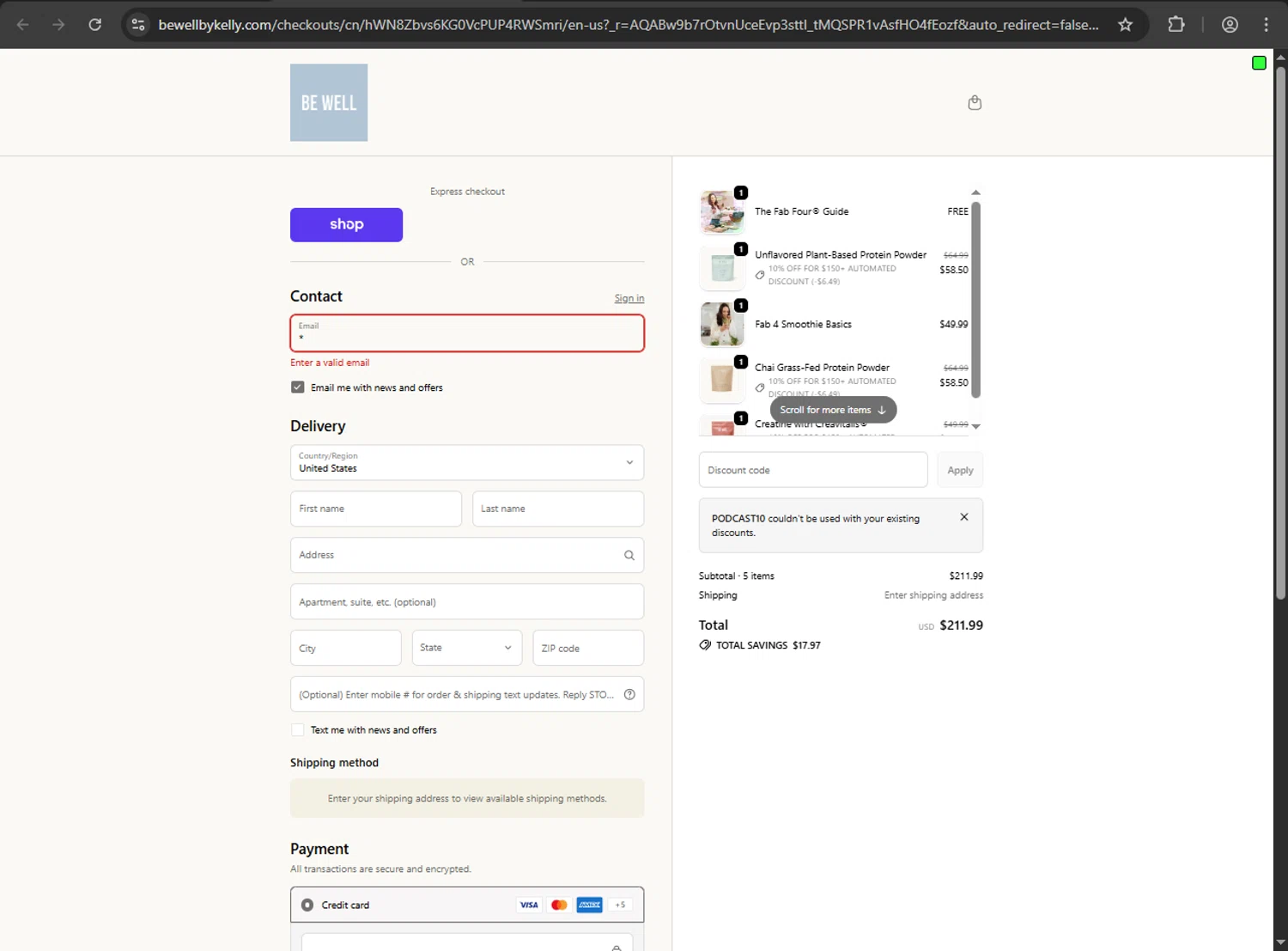The height and width of the screenshot is (951, 1288).
Task: Open the shopping bag cart icon
Action: pos(975,102)
